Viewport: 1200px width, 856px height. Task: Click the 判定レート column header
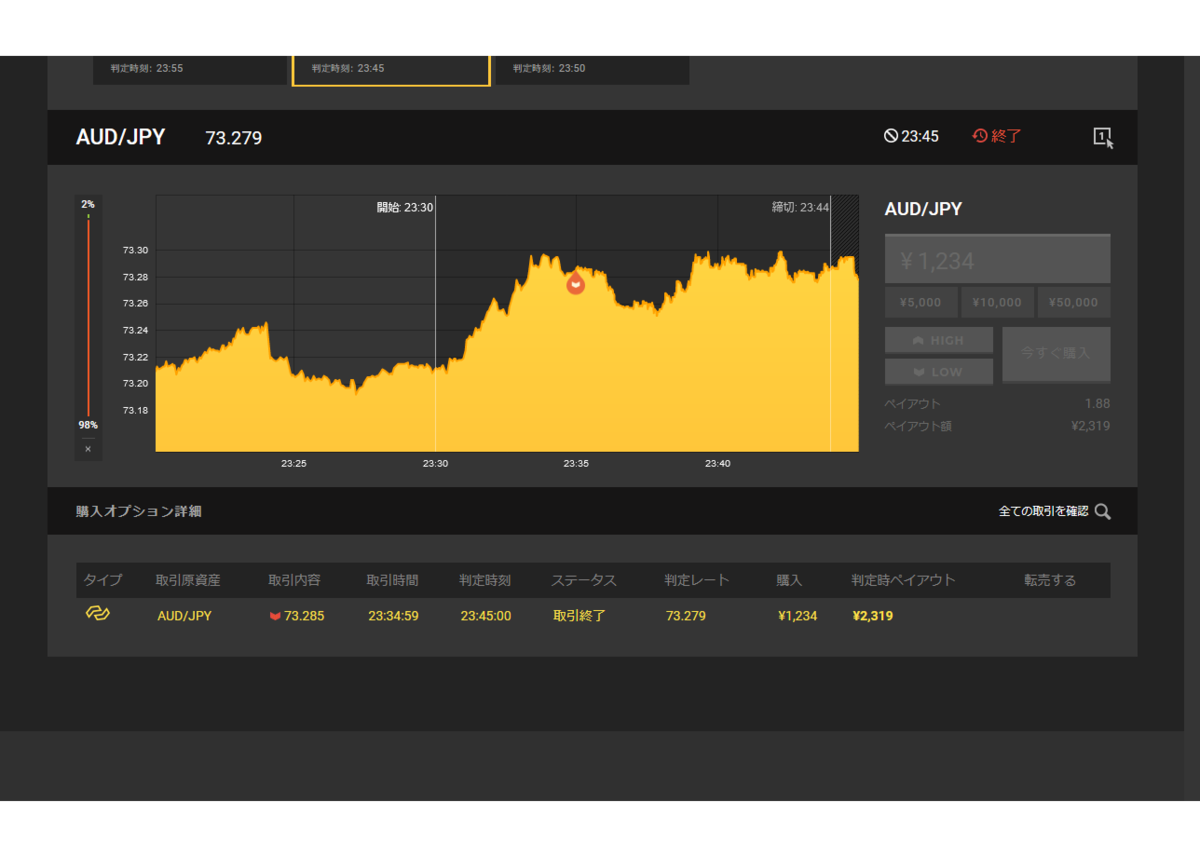(x=697, y=580)
